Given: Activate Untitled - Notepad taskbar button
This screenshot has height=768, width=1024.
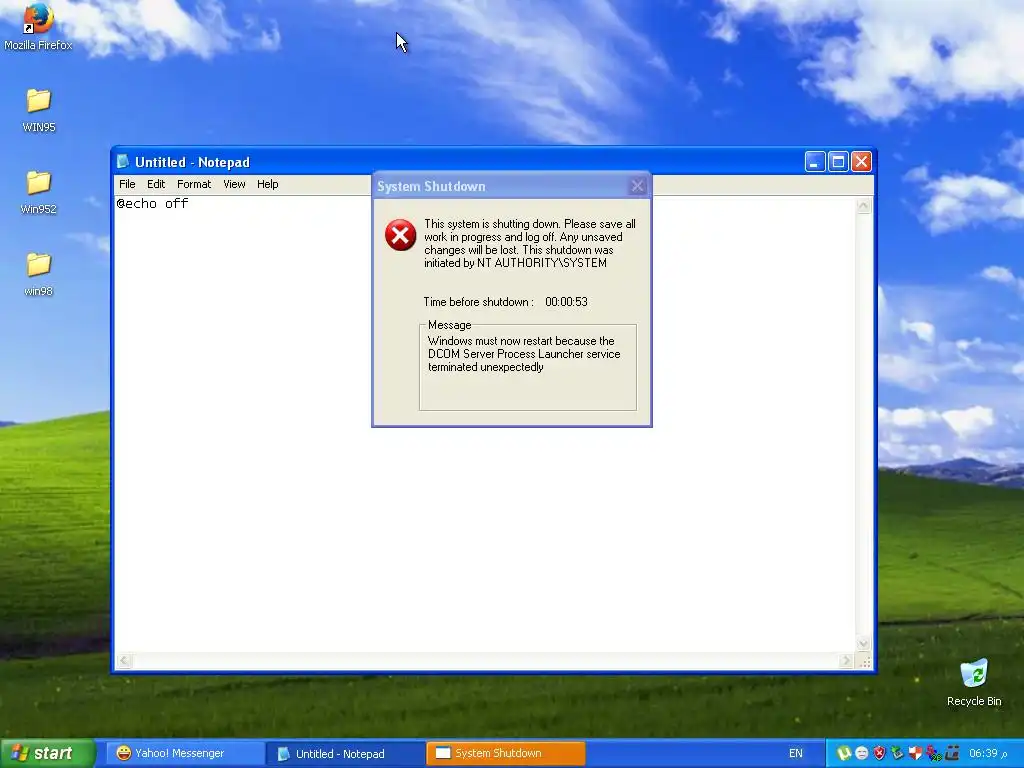Looking at the screenshot, I should (345, 754).
